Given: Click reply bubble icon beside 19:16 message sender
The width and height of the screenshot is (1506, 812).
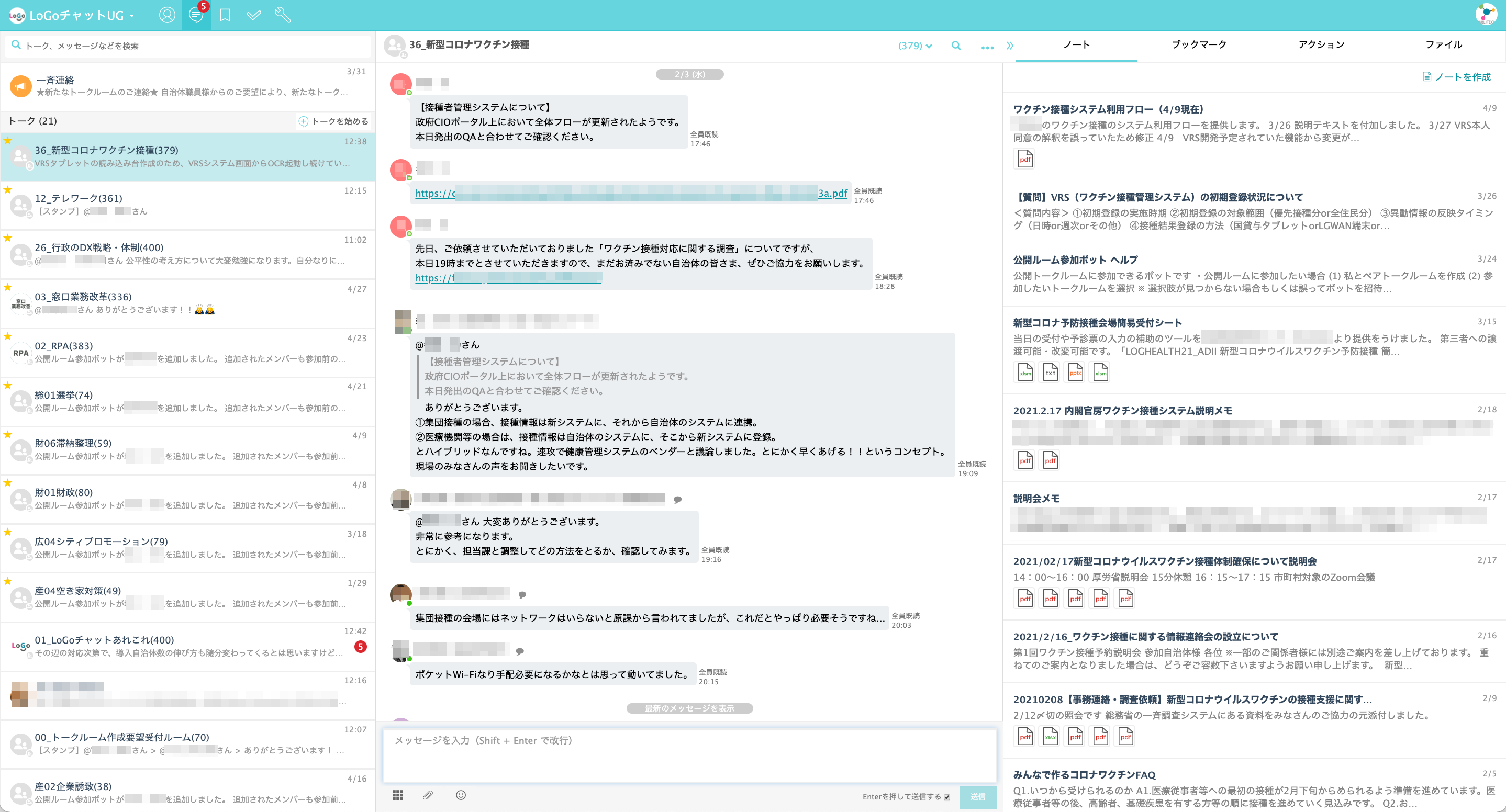Looking at the screenshot, I should 677,500.
